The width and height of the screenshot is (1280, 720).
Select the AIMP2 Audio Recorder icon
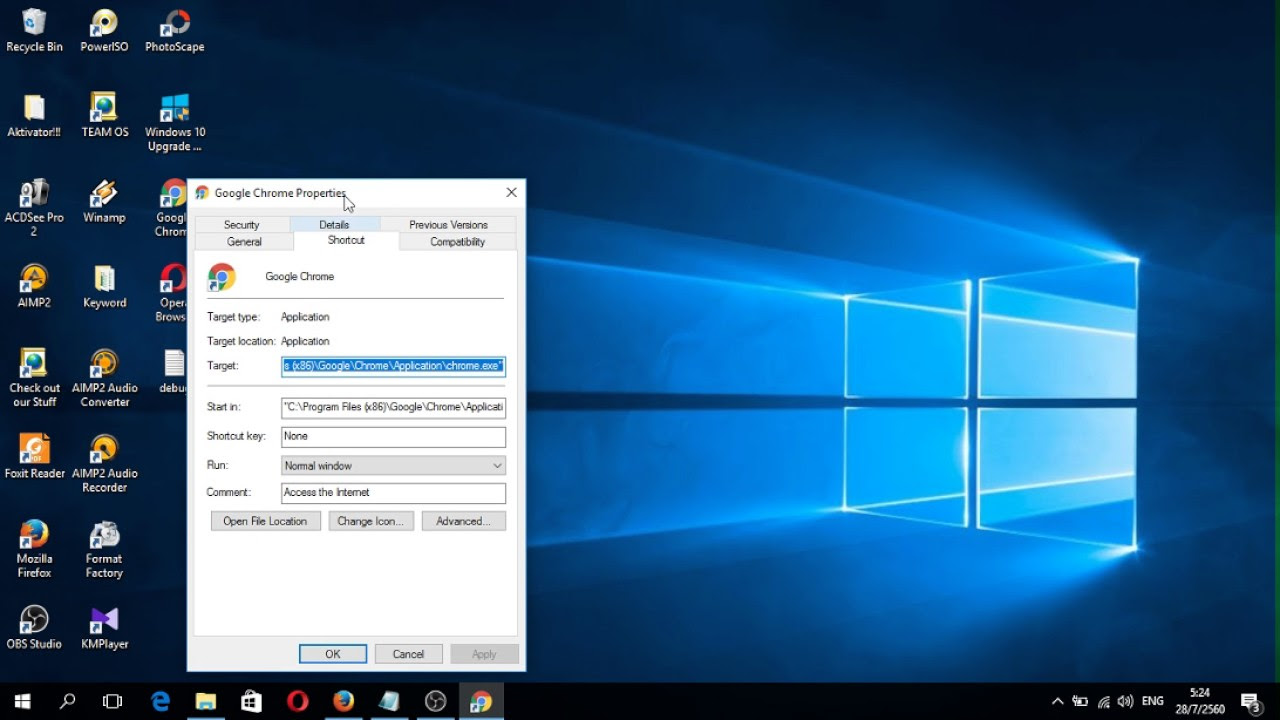coord(104,464)
